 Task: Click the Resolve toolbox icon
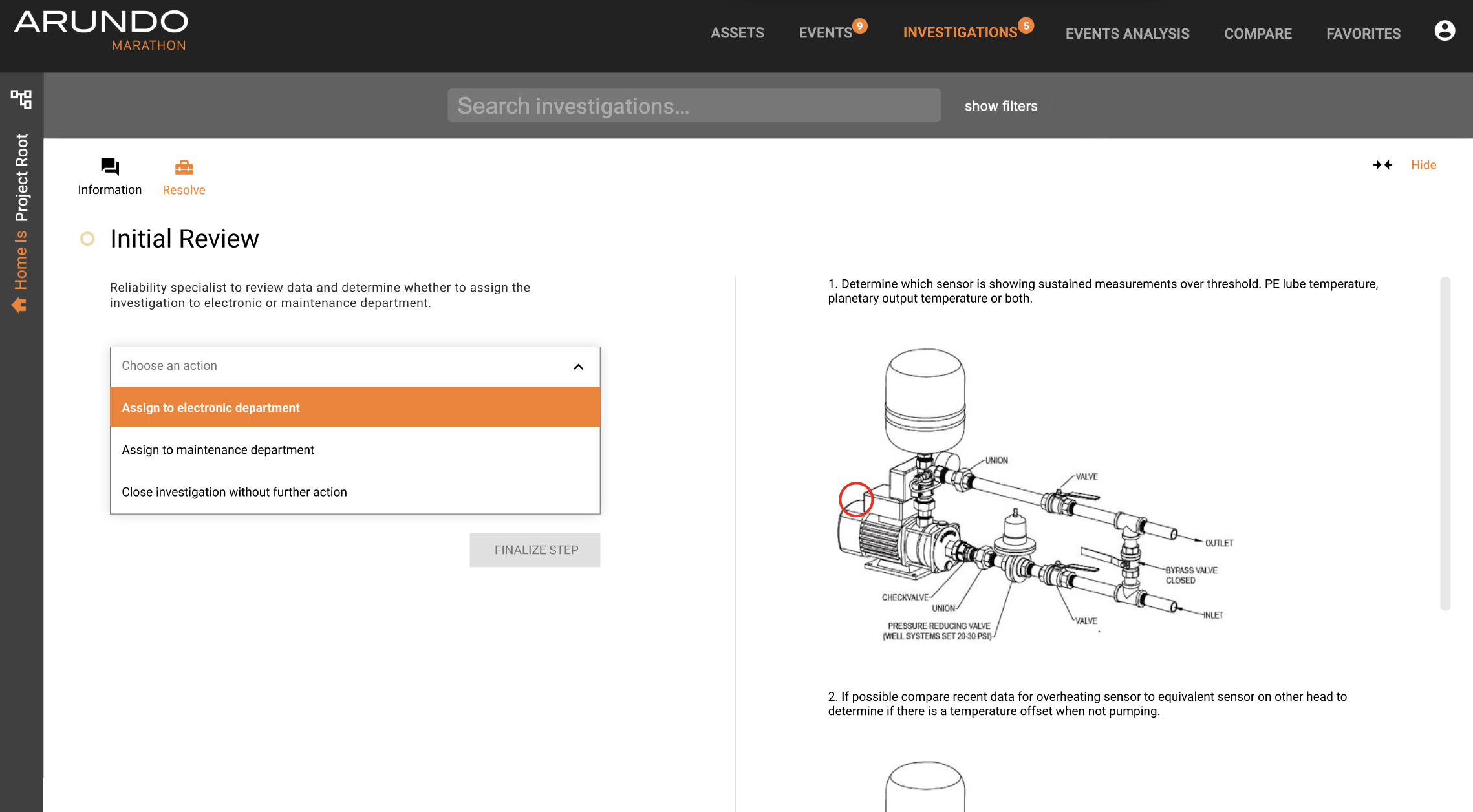184,168
